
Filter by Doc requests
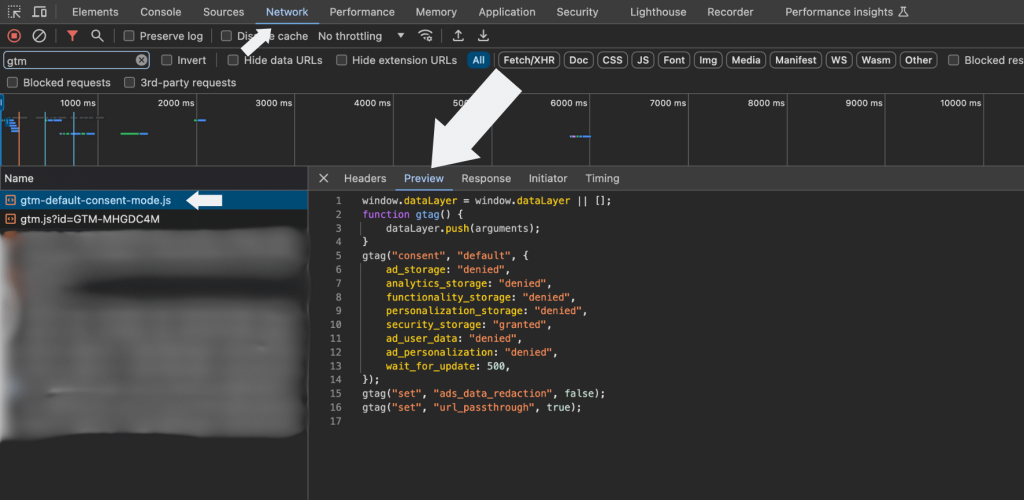(x=579, y=60)
